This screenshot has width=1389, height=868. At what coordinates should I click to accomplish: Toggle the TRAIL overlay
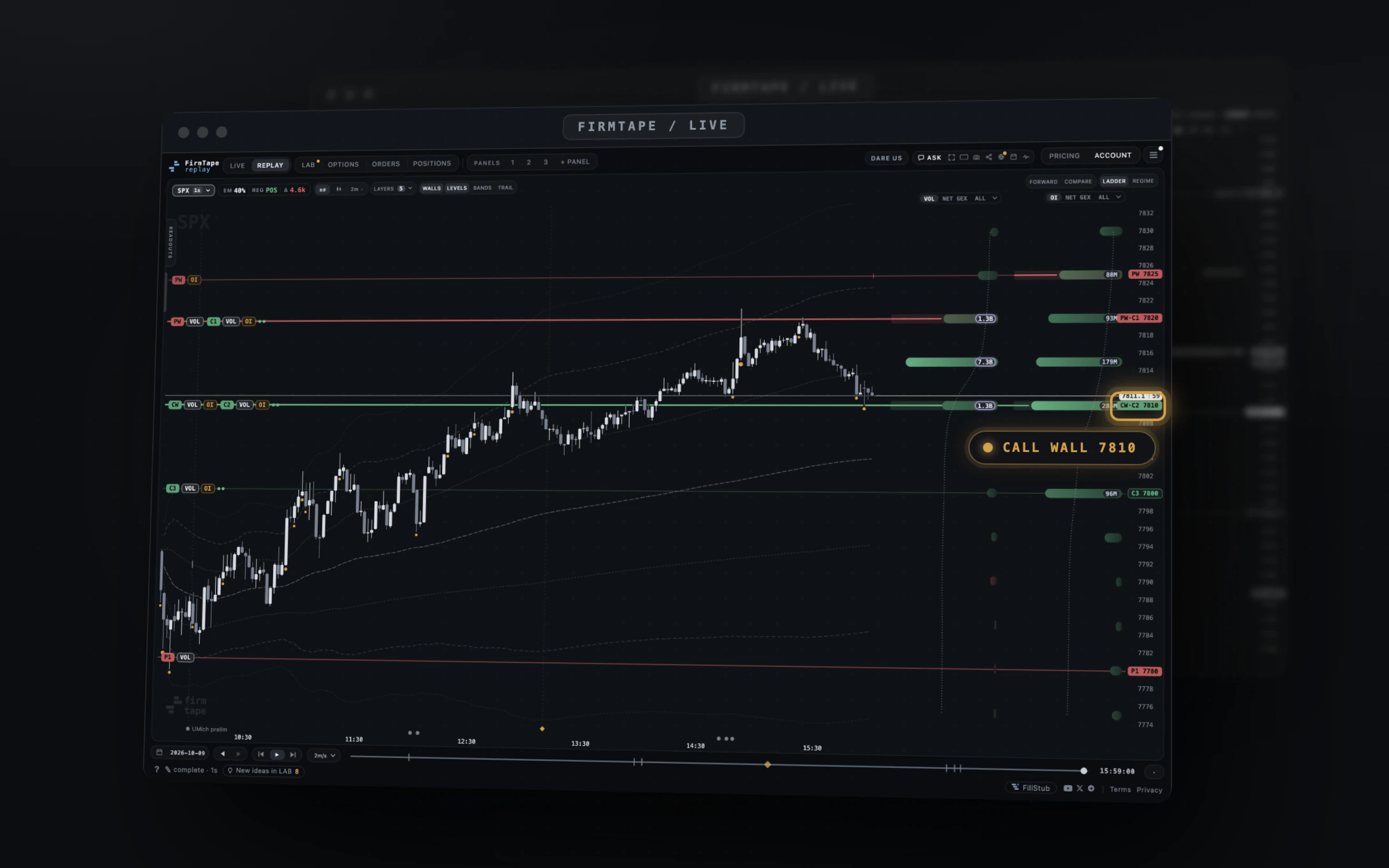click(x=505, y=187)
